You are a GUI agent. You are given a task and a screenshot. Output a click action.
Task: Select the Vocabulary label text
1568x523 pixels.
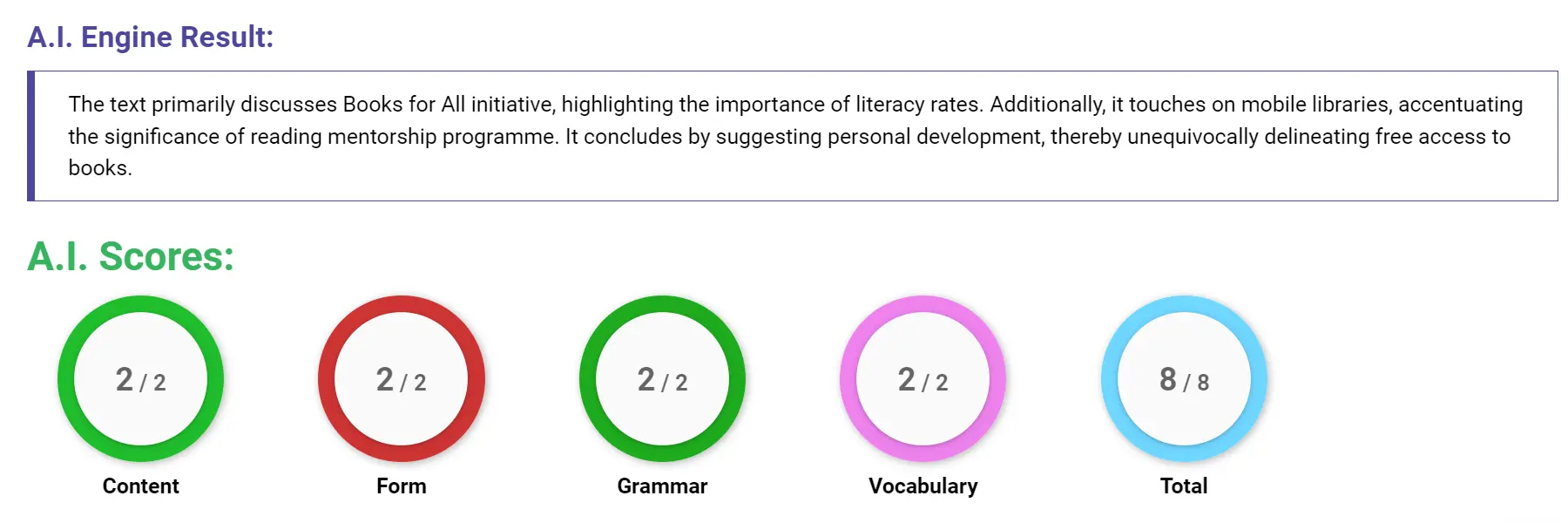(x=923, y=486)
